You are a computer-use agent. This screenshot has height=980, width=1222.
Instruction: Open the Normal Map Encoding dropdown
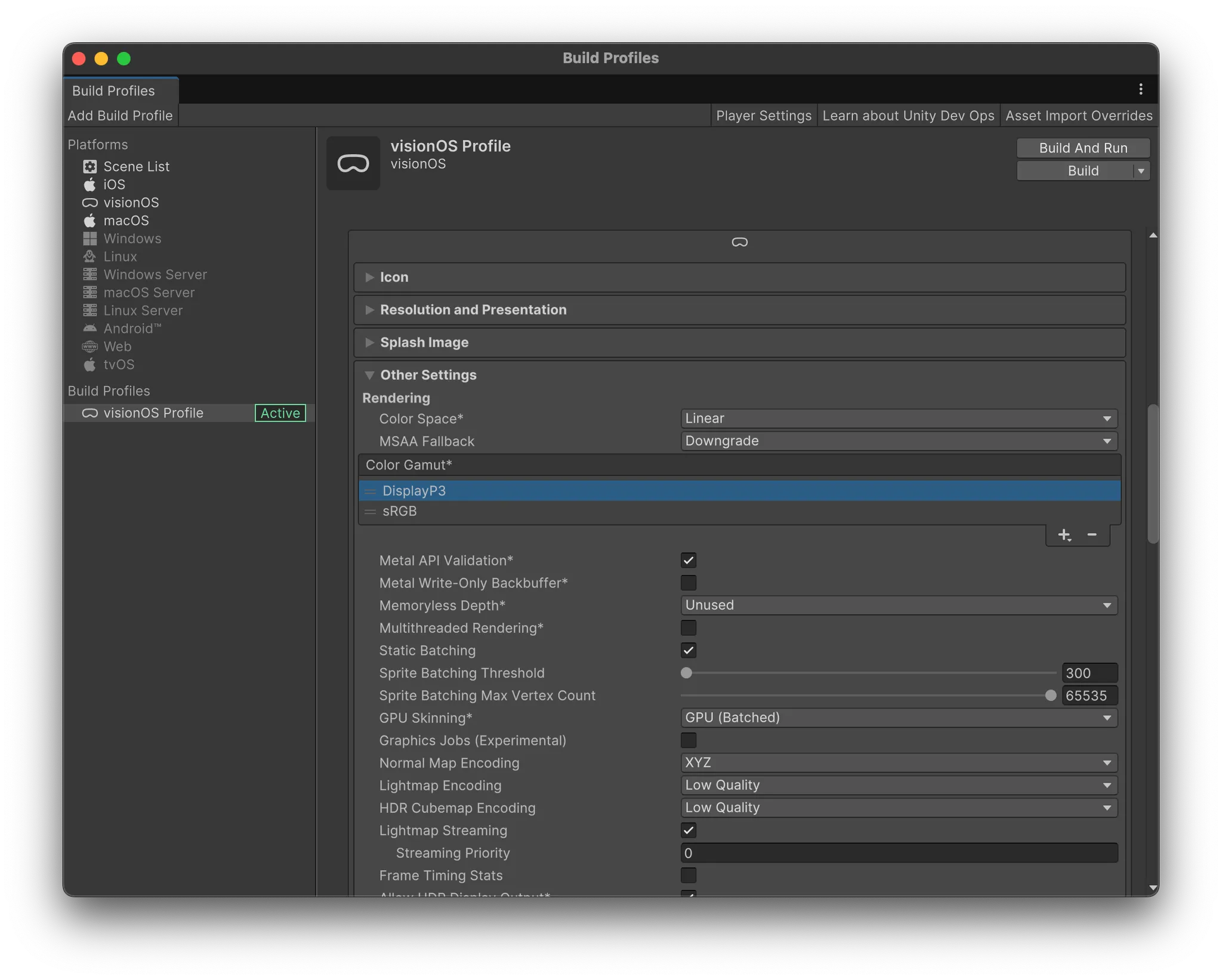point(899,762)
